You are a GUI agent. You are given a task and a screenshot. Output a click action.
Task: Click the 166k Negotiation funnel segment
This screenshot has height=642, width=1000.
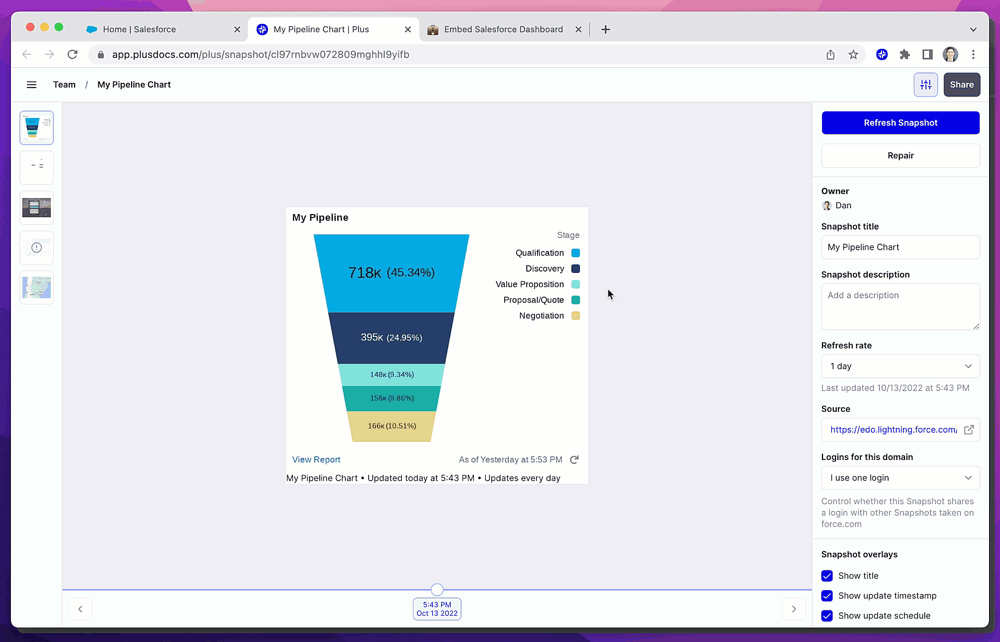pyautogui.click(x=392, y=426)
